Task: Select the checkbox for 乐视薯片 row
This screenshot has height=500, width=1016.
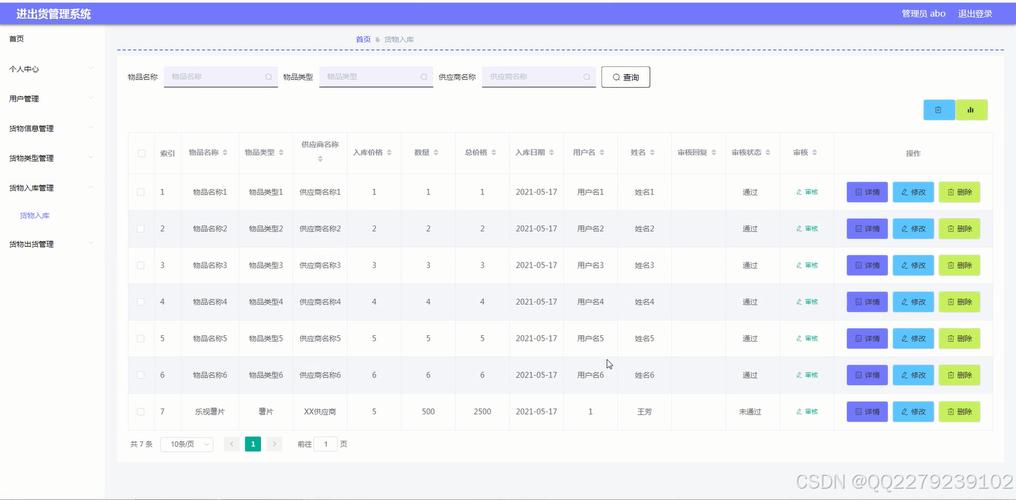Action: coord(141,411)
